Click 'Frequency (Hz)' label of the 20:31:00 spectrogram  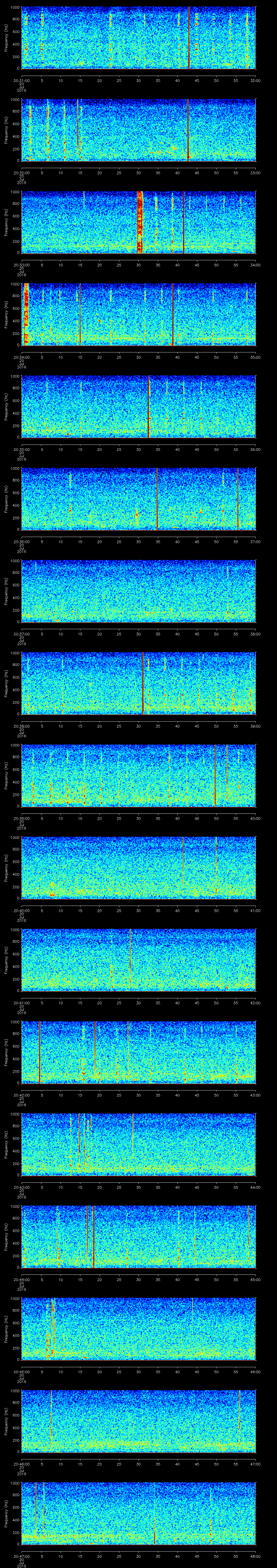pyautogui.click(x=6, y=38)
